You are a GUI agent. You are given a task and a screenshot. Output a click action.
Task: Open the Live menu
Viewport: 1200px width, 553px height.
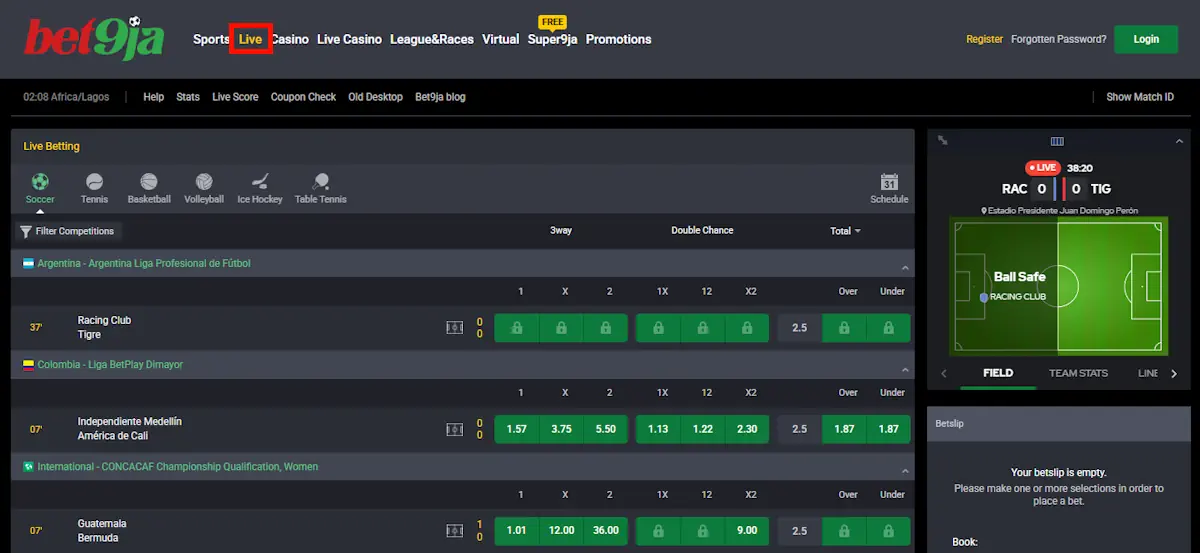coord(250,39)
